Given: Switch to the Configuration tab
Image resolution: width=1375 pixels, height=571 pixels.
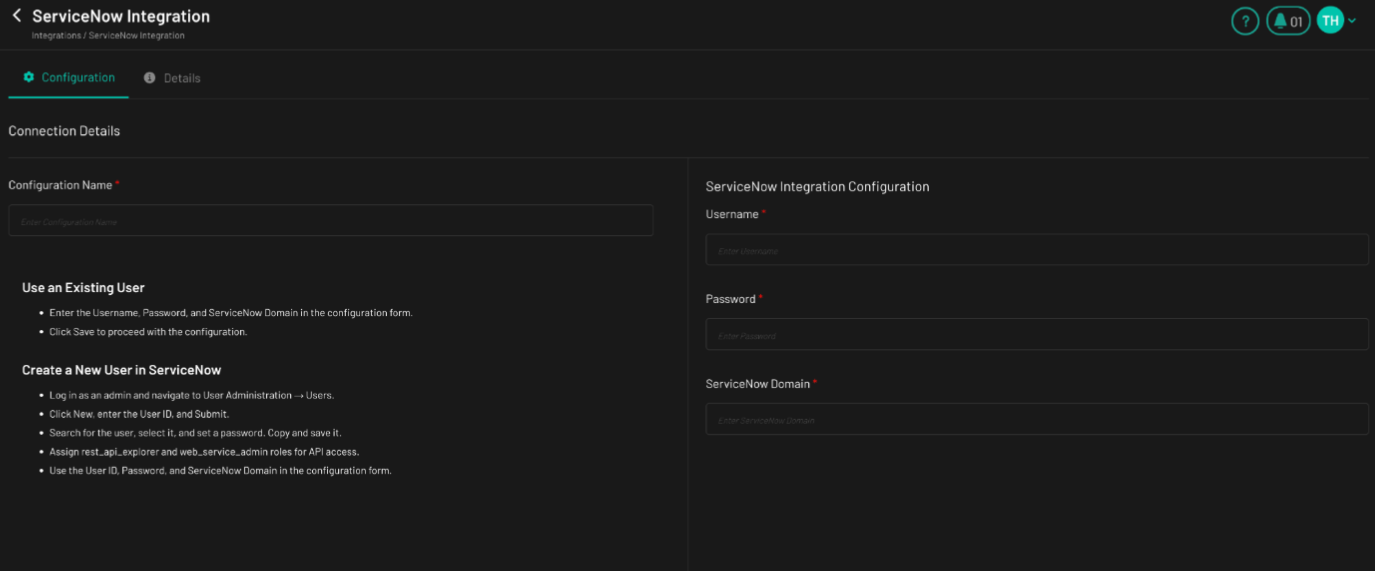Looking at the screenshot, I should point(69,77).
